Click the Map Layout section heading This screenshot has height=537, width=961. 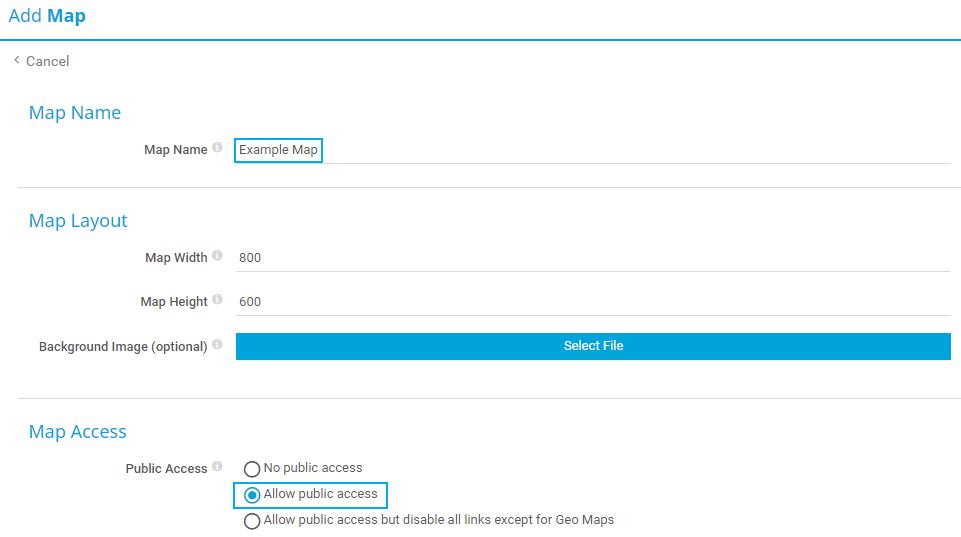pyautogui.click(x=78, y=221)
